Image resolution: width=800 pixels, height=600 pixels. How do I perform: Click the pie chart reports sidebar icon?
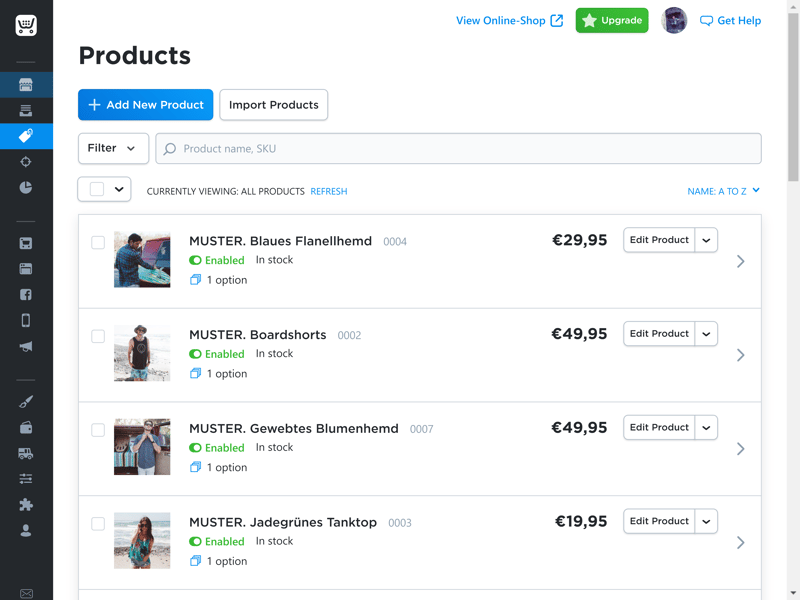pyautogui.click(x=26, y=187)
